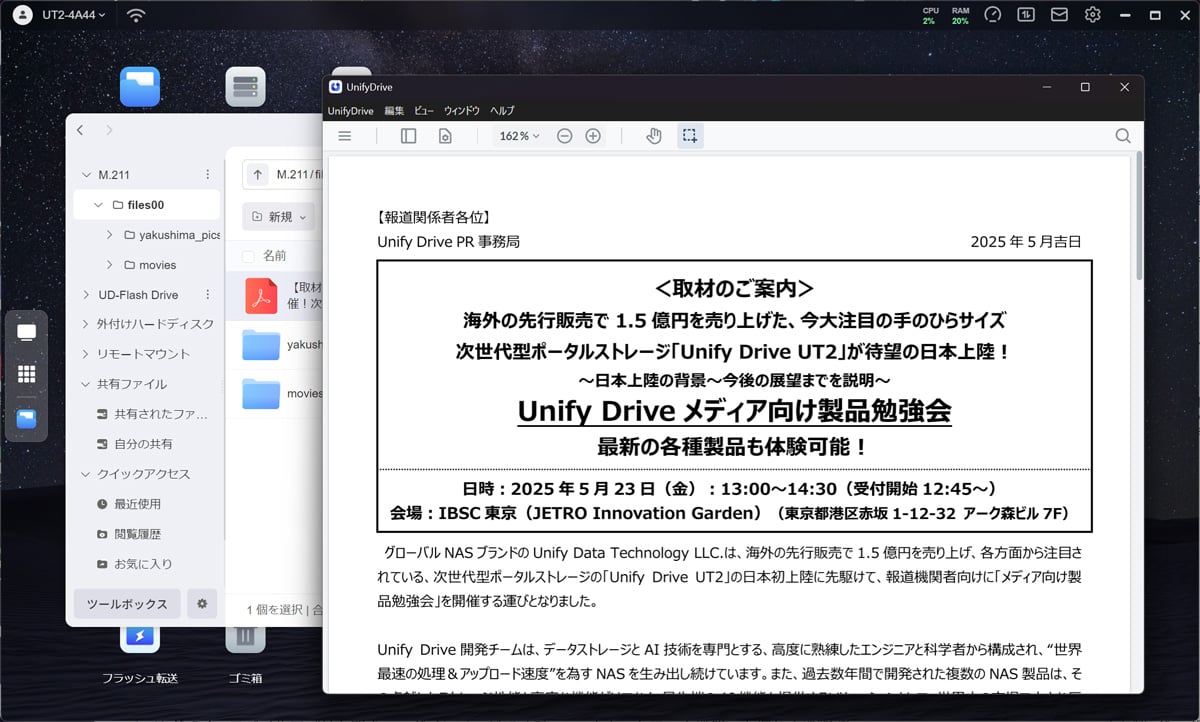This screenshot has width=1200, height=722.
Task: Open the storage drive icon on the desktop
Action: [245, 87]
